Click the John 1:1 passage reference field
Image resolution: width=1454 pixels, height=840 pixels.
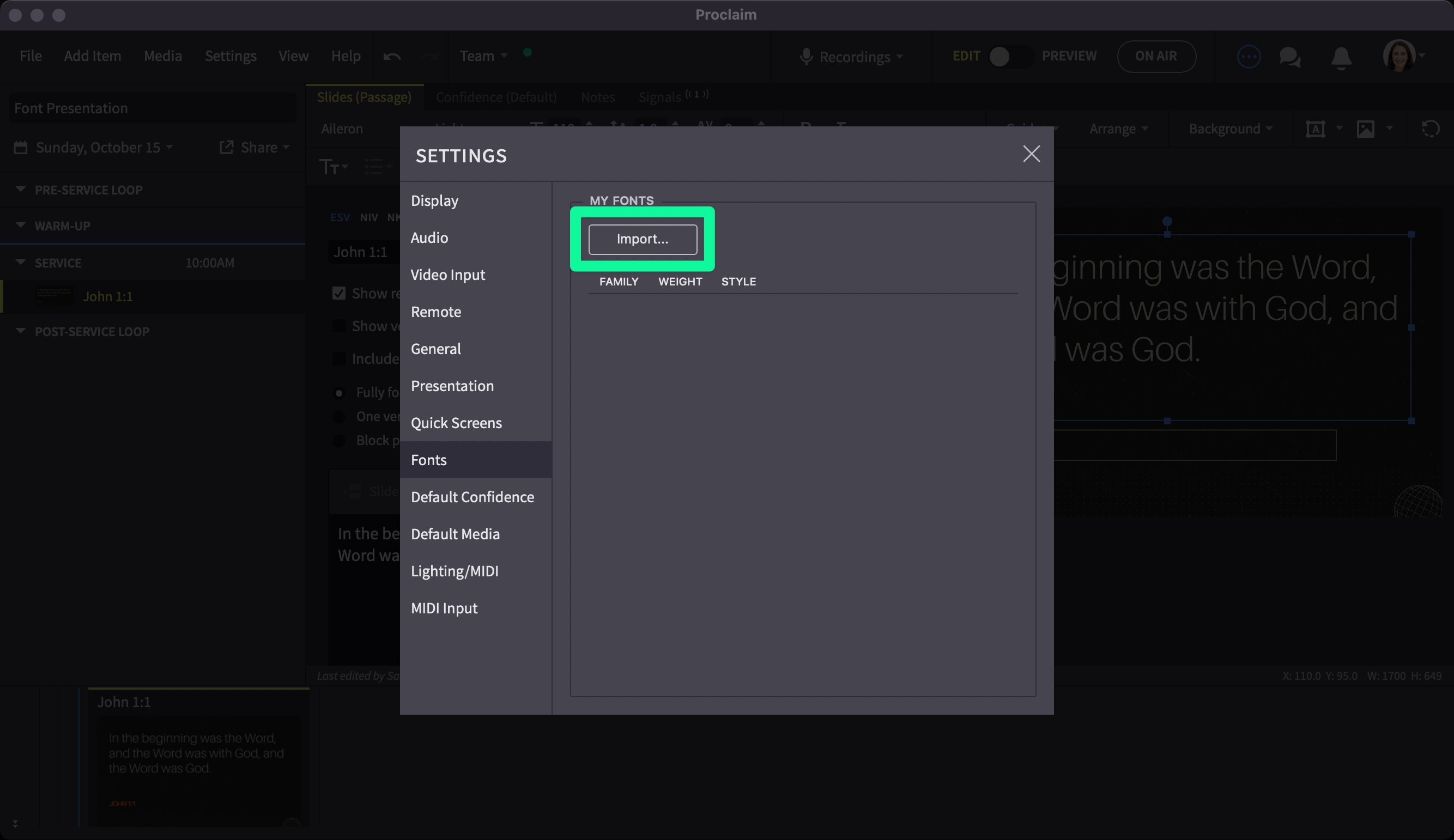click(363, 252)
